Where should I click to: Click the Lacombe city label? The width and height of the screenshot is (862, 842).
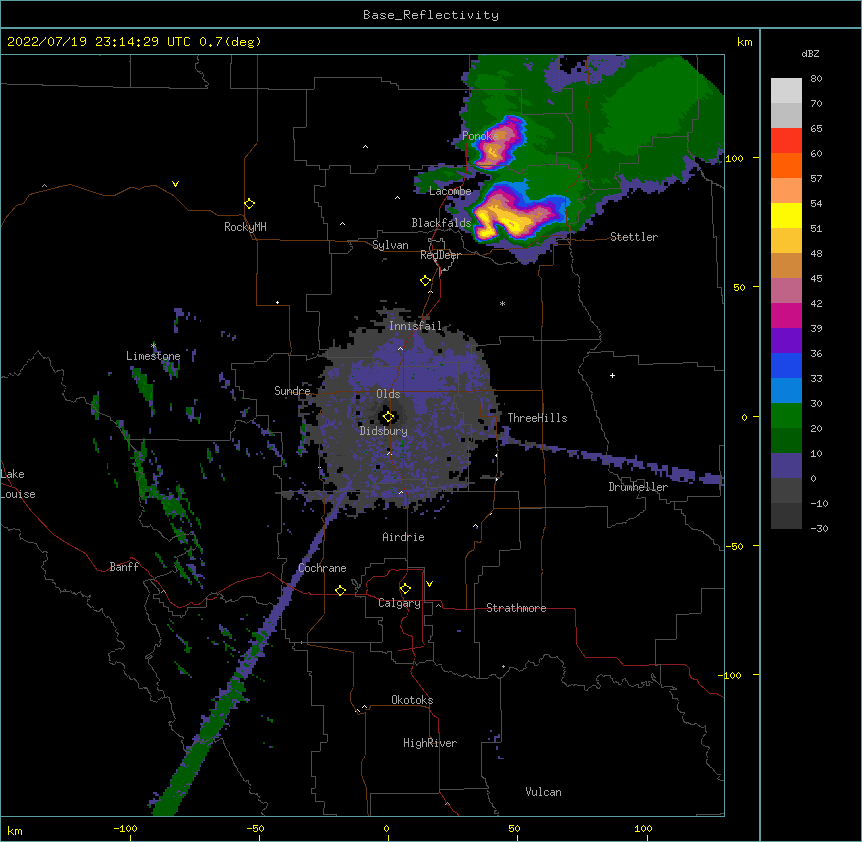[x=450, y=191]
